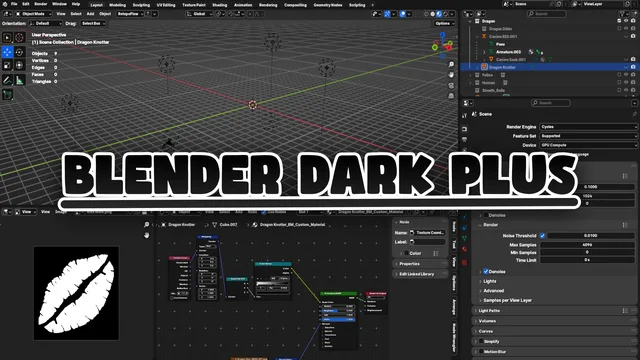Toggle node Color checkbox
This screenshot has width=640, height=360.
[x=407, y=253]
